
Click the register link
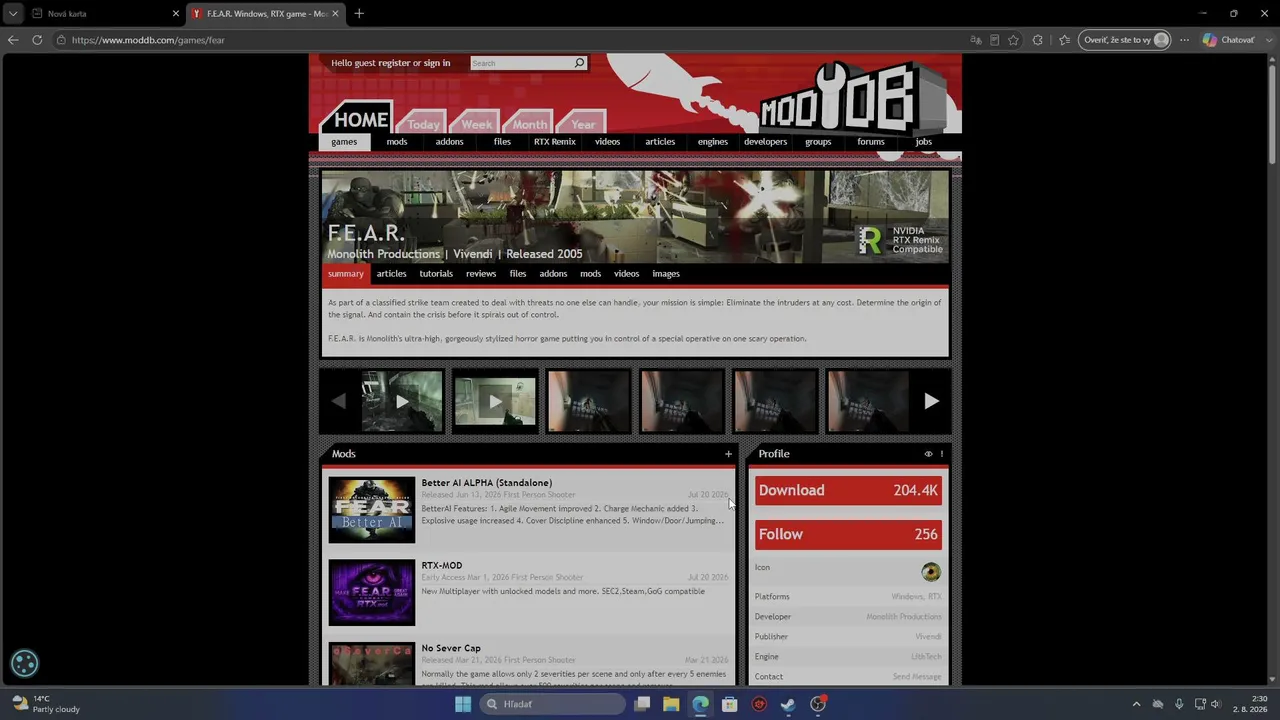[x=394, y=63]
